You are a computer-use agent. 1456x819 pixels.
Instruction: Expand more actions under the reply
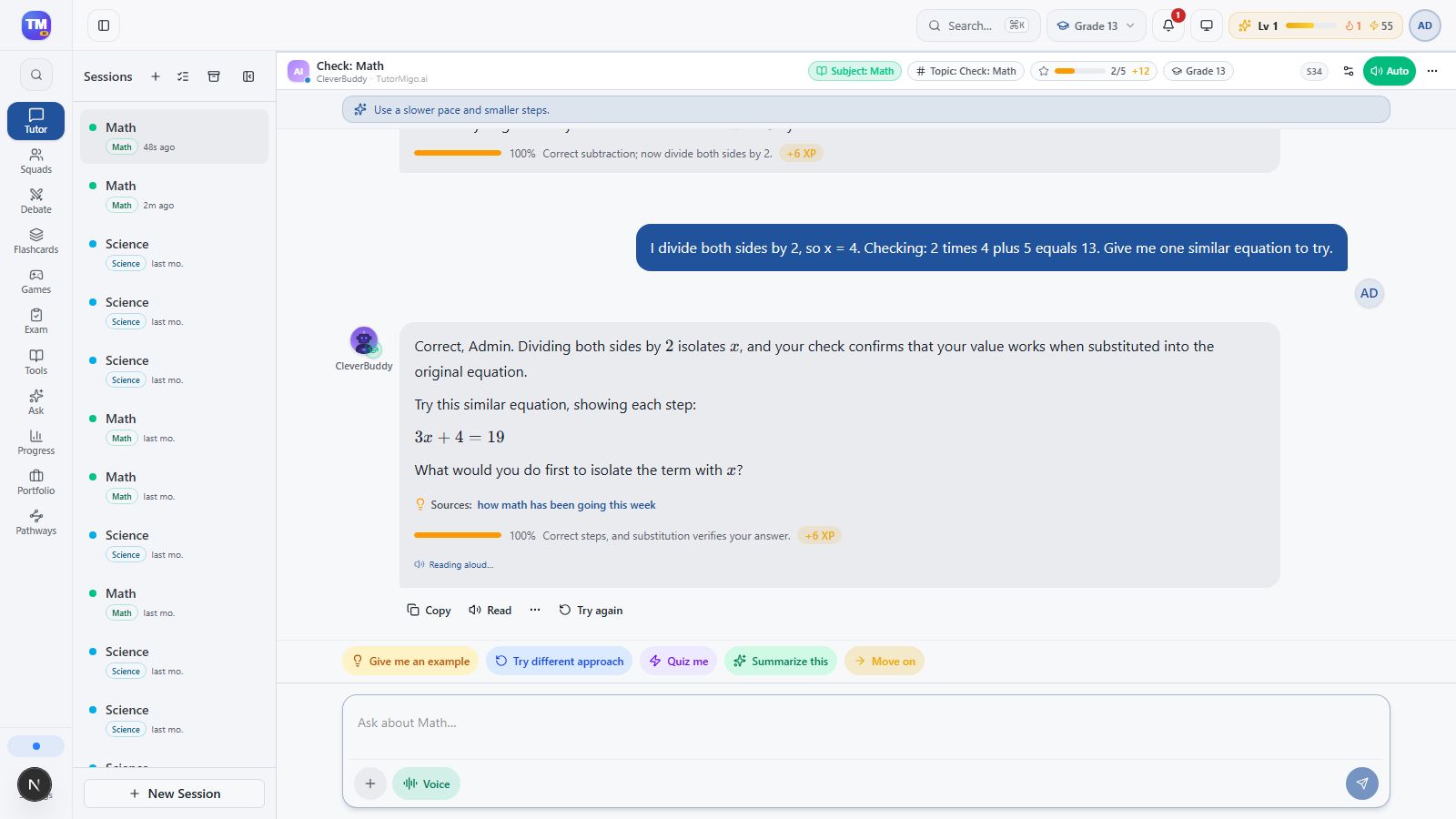tap(535, 610)
